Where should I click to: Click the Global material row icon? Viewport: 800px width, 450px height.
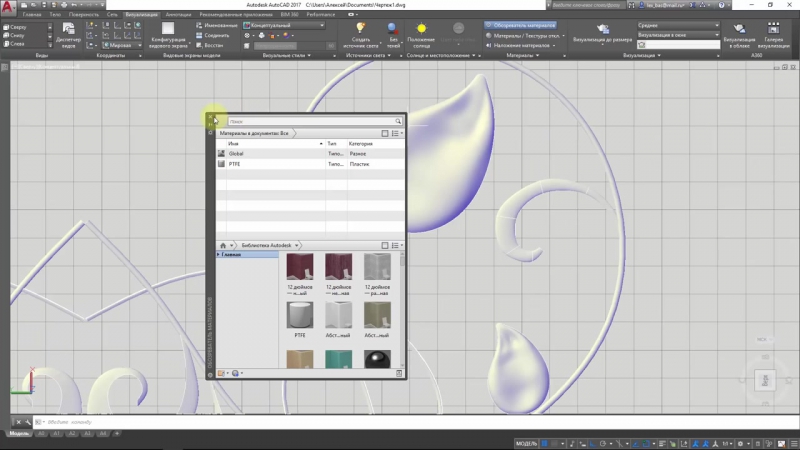[221, 154]
